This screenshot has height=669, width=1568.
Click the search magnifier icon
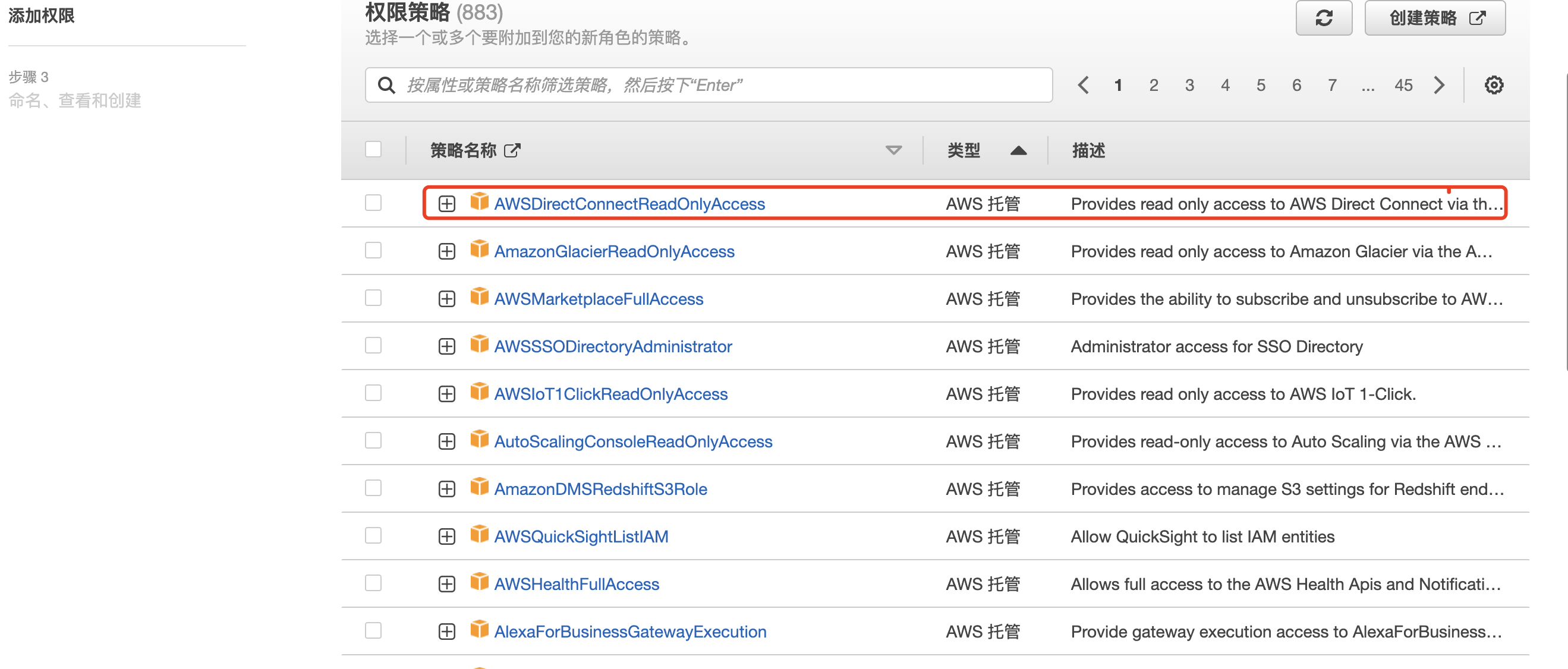tap(386, 85)
